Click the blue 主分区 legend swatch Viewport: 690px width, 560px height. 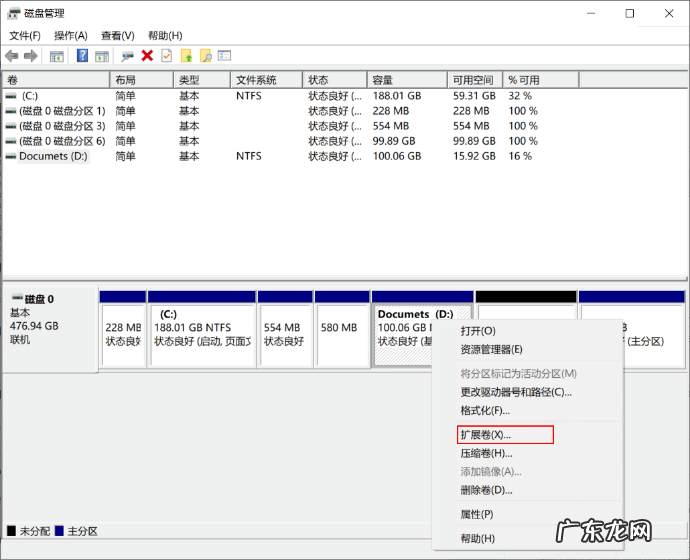click(59, 531)
